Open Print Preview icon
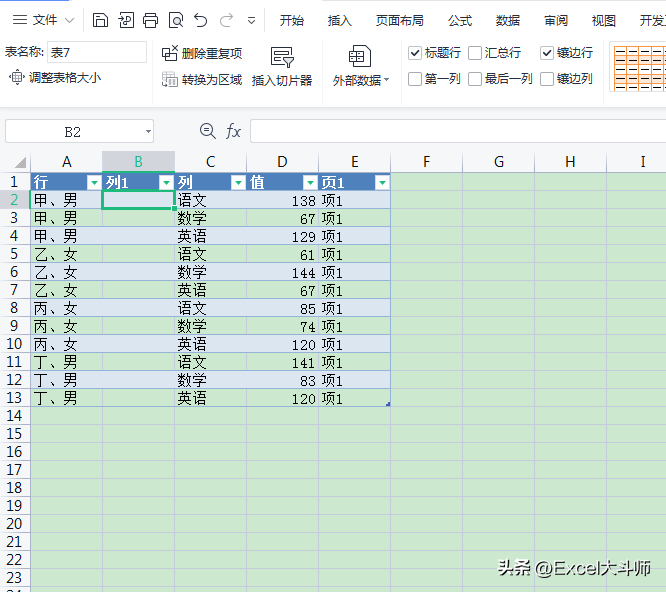This screenshot has width=666, height=592. coord(176,20)
